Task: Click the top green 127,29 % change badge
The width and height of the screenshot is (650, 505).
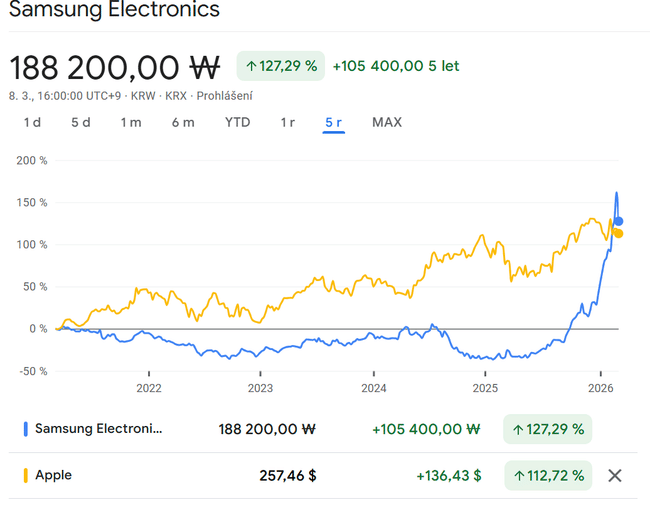Action: click(x=281, y=66)
